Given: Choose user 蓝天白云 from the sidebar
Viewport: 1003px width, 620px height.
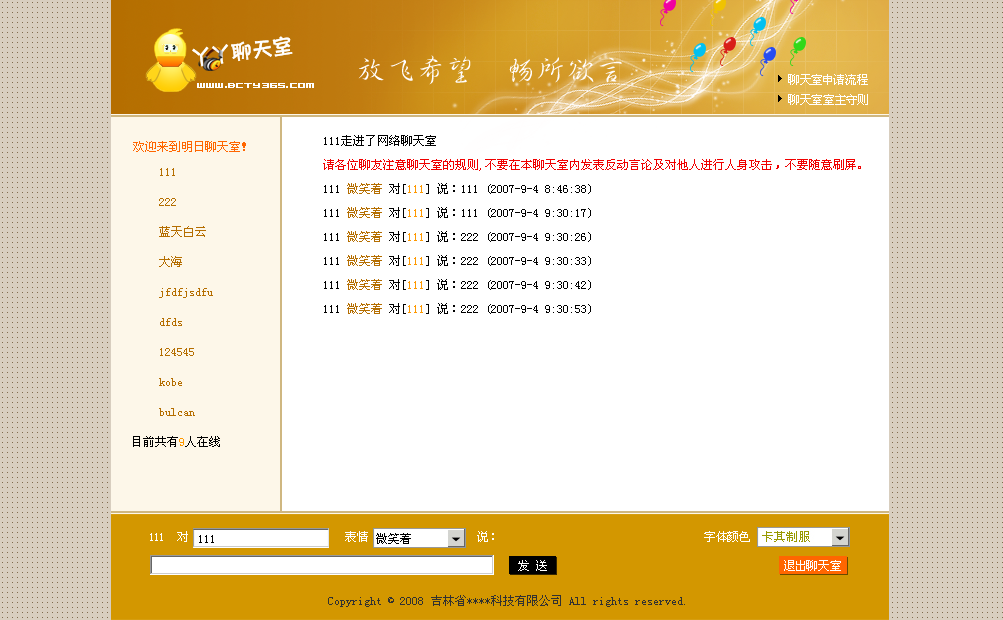Looking at the screenshot, I should (x=182, y=232).
